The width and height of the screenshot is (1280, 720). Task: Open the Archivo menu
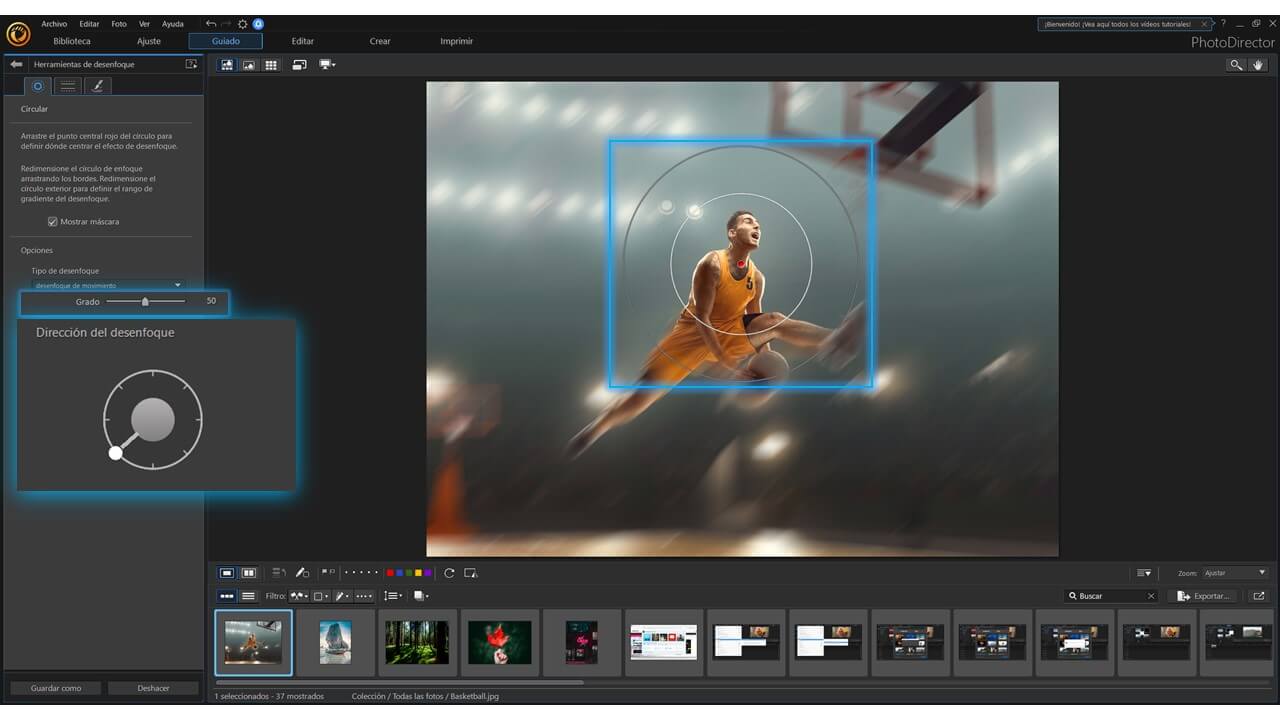[x=54, y=24]
